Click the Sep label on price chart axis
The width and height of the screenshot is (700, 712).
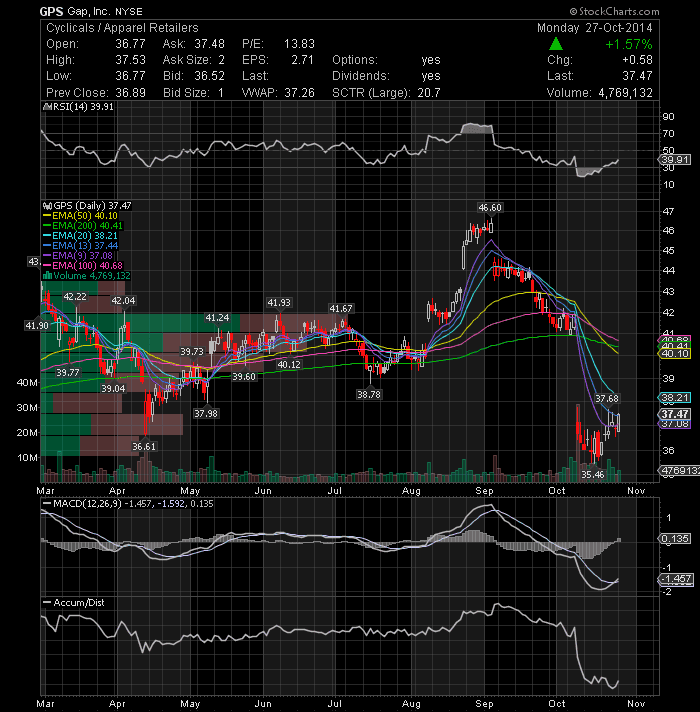point(484,490)
